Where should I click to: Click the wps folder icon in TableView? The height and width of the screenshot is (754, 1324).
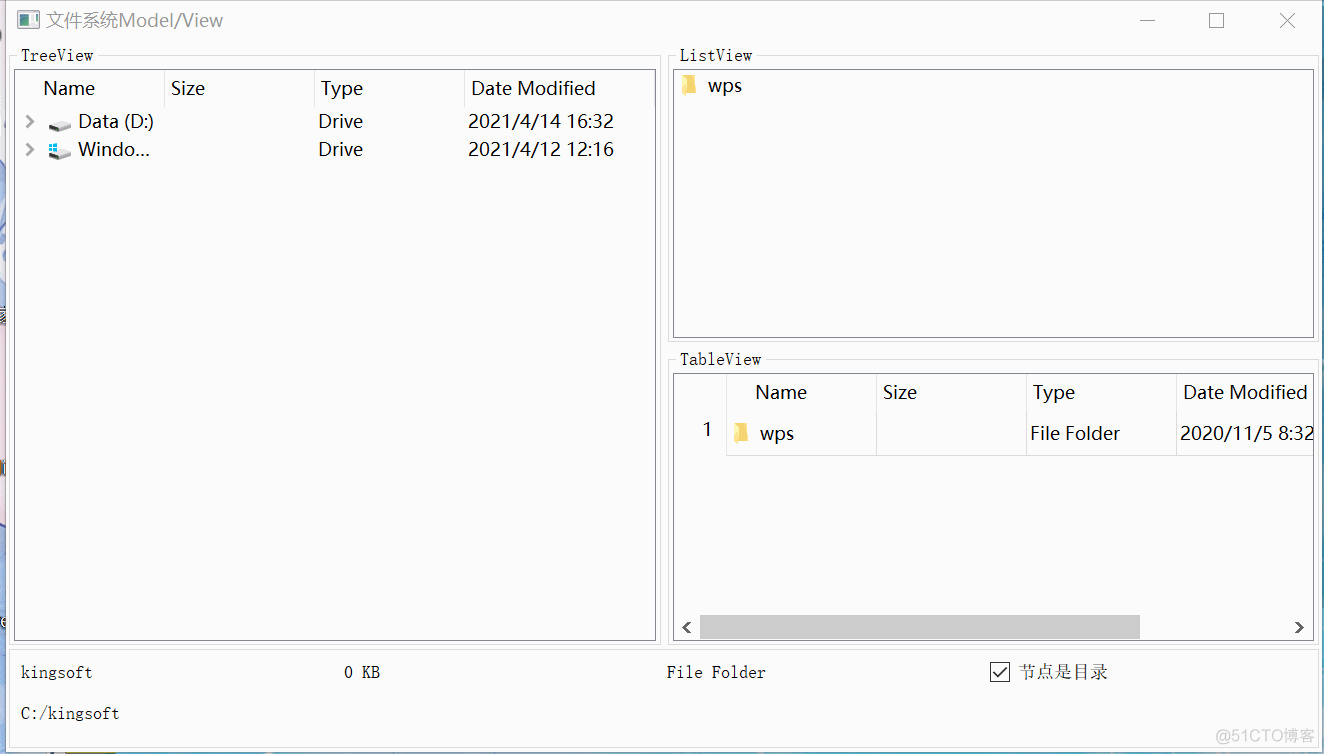(741, 433)
